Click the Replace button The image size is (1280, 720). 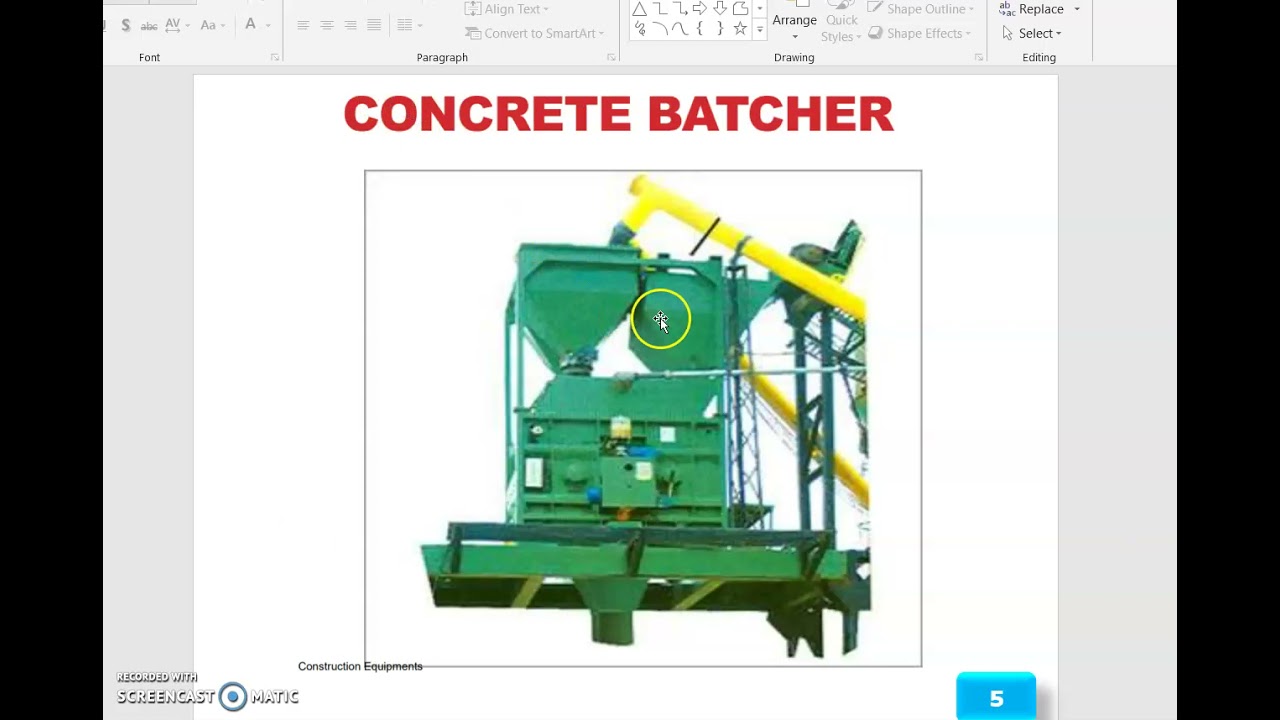pos(1031,9)
